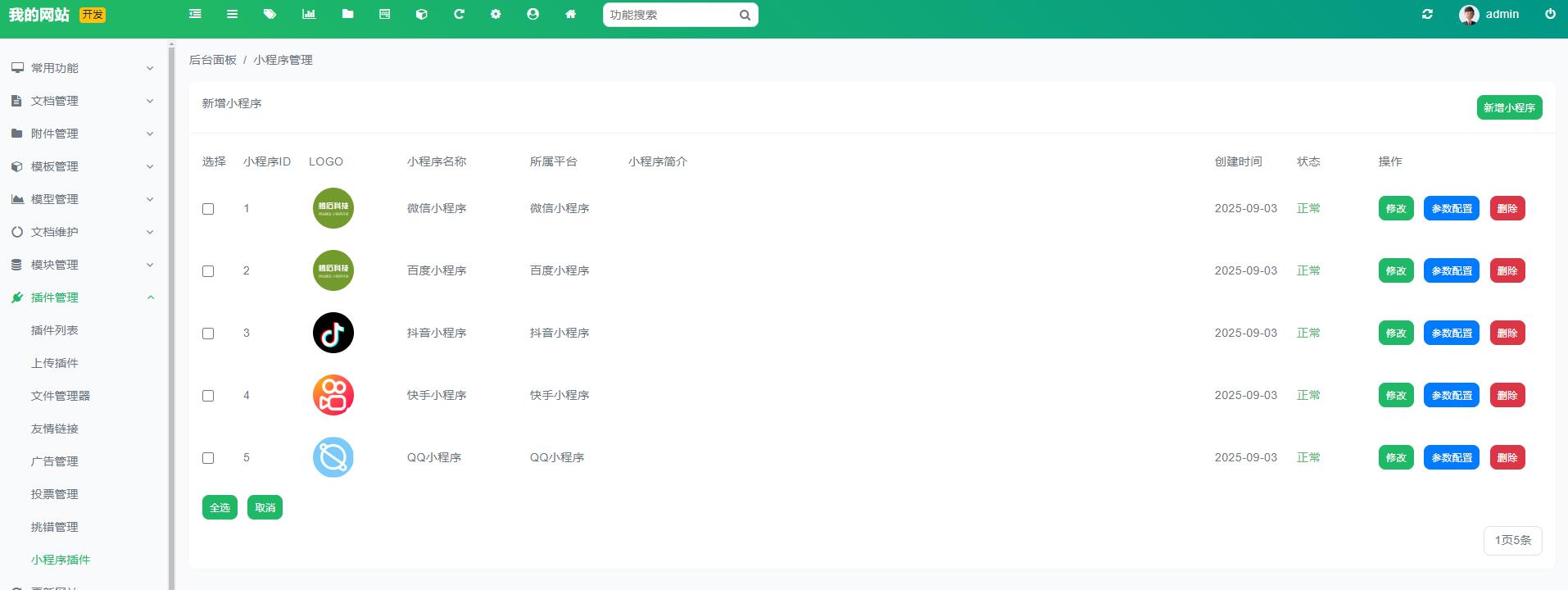Collapse the 插件管理 sidebar section
The height and width of the screenshot is (590, 1568).
(82, 297)
